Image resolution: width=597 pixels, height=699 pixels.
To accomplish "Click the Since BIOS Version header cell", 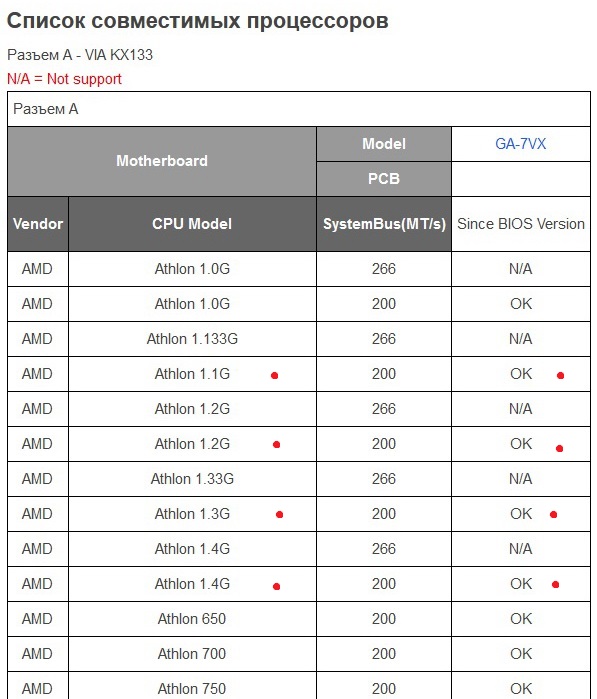I will tap(521, 224).
